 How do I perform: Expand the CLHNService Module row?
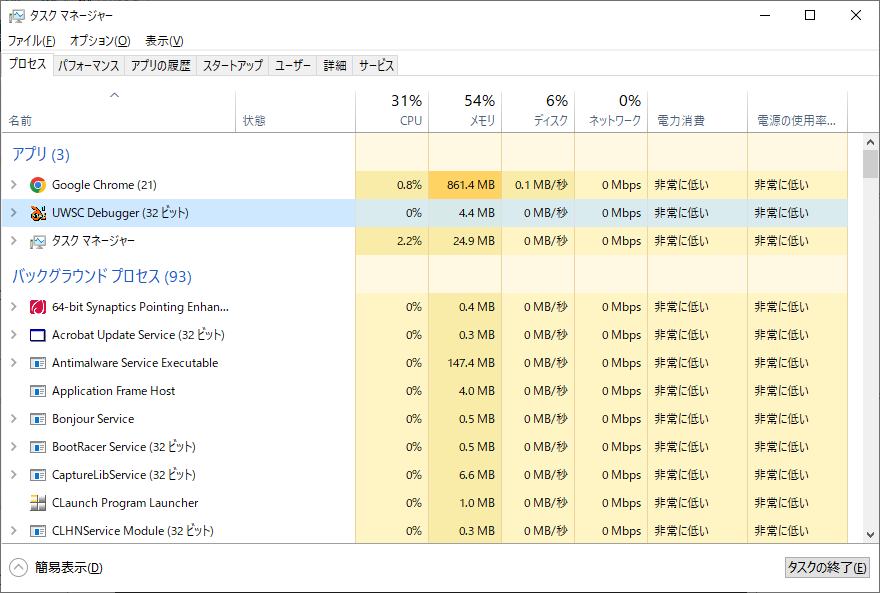(x=14, y=531)
